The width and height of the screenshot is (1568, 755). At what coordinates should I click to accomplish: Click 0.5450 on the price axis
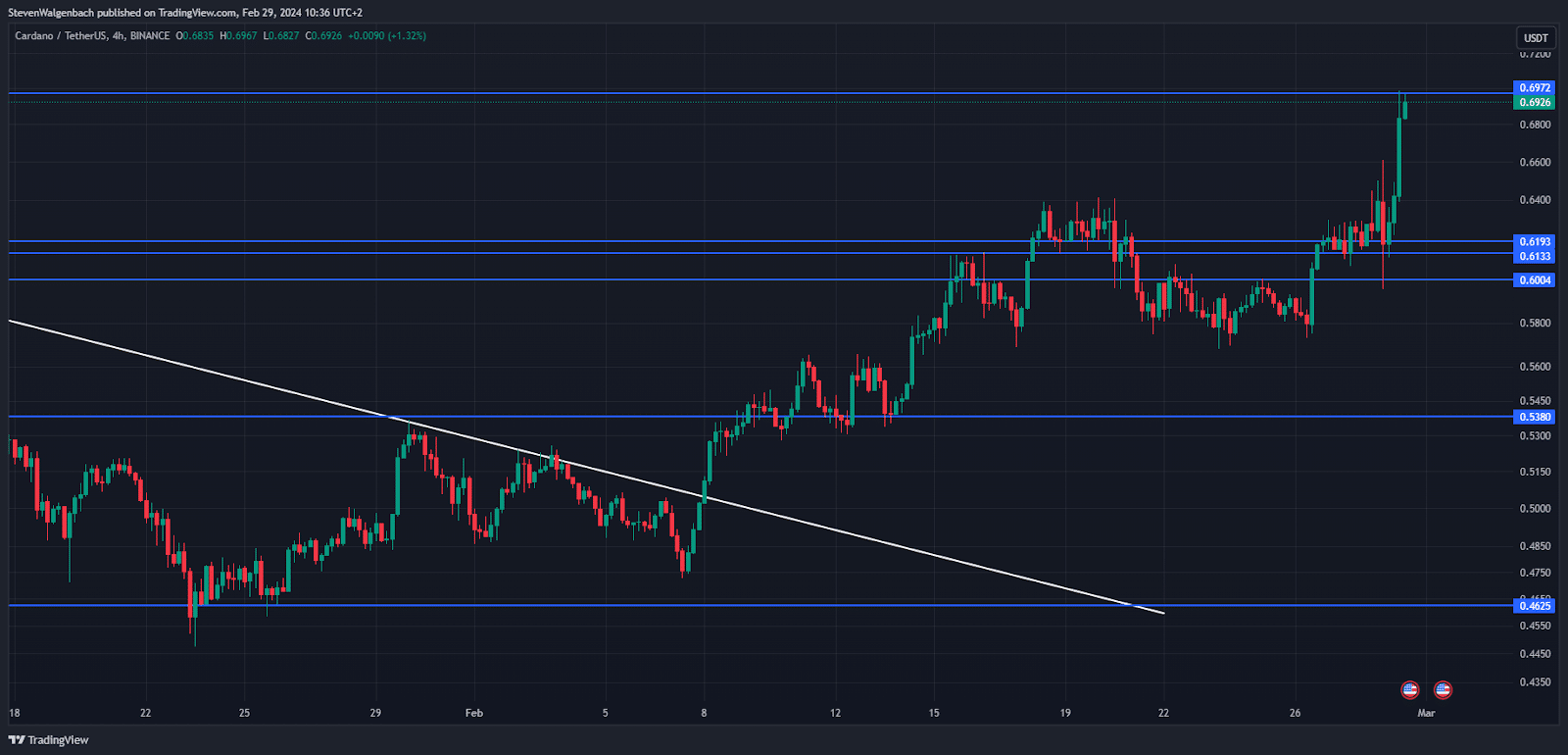[x=1535, y=401]
